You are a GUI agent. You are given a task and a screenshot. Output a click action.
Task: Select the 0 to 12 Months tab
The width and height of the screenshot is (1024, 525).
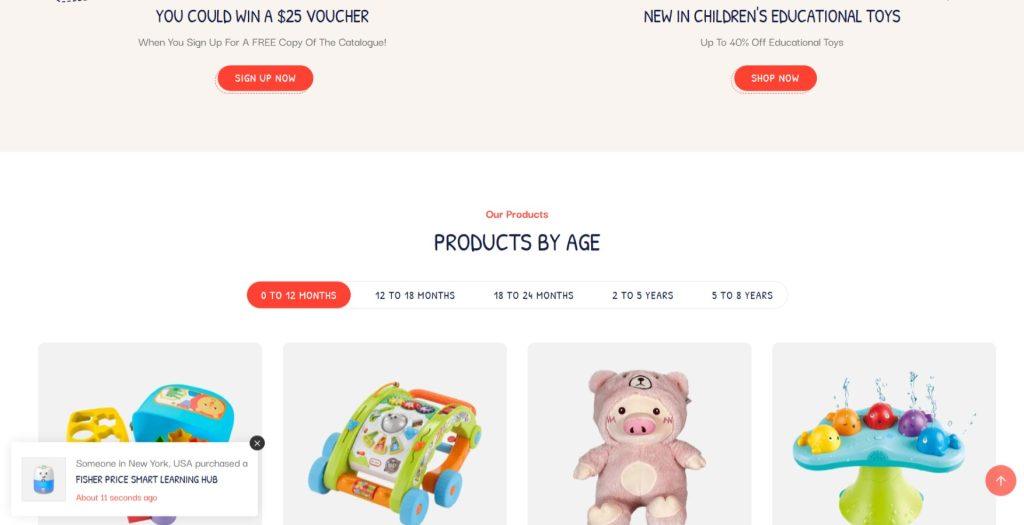point(298,295)
